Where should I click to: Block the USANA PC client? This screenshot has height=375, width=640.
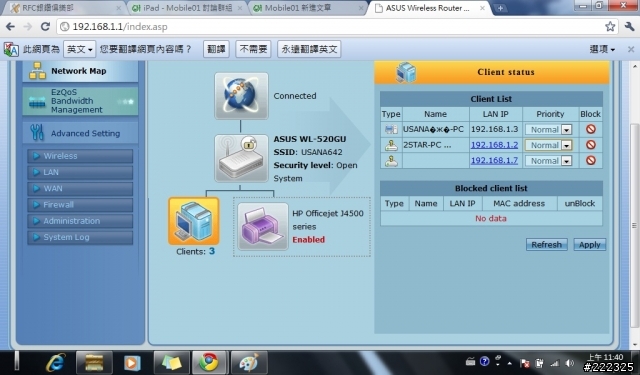coord(590,129)
